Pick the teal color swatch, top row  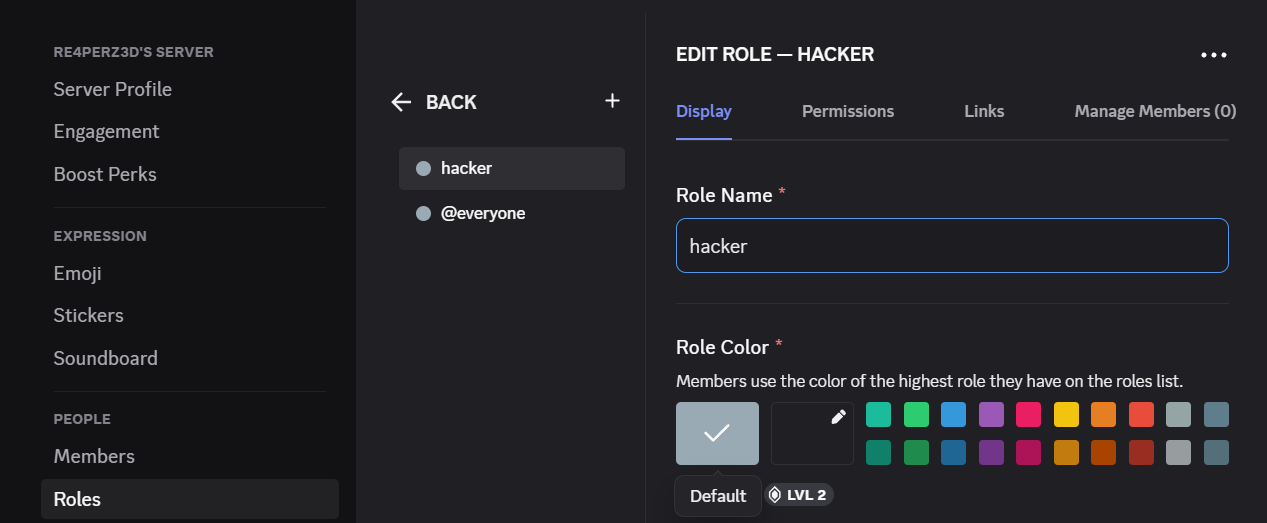point(878,414)
